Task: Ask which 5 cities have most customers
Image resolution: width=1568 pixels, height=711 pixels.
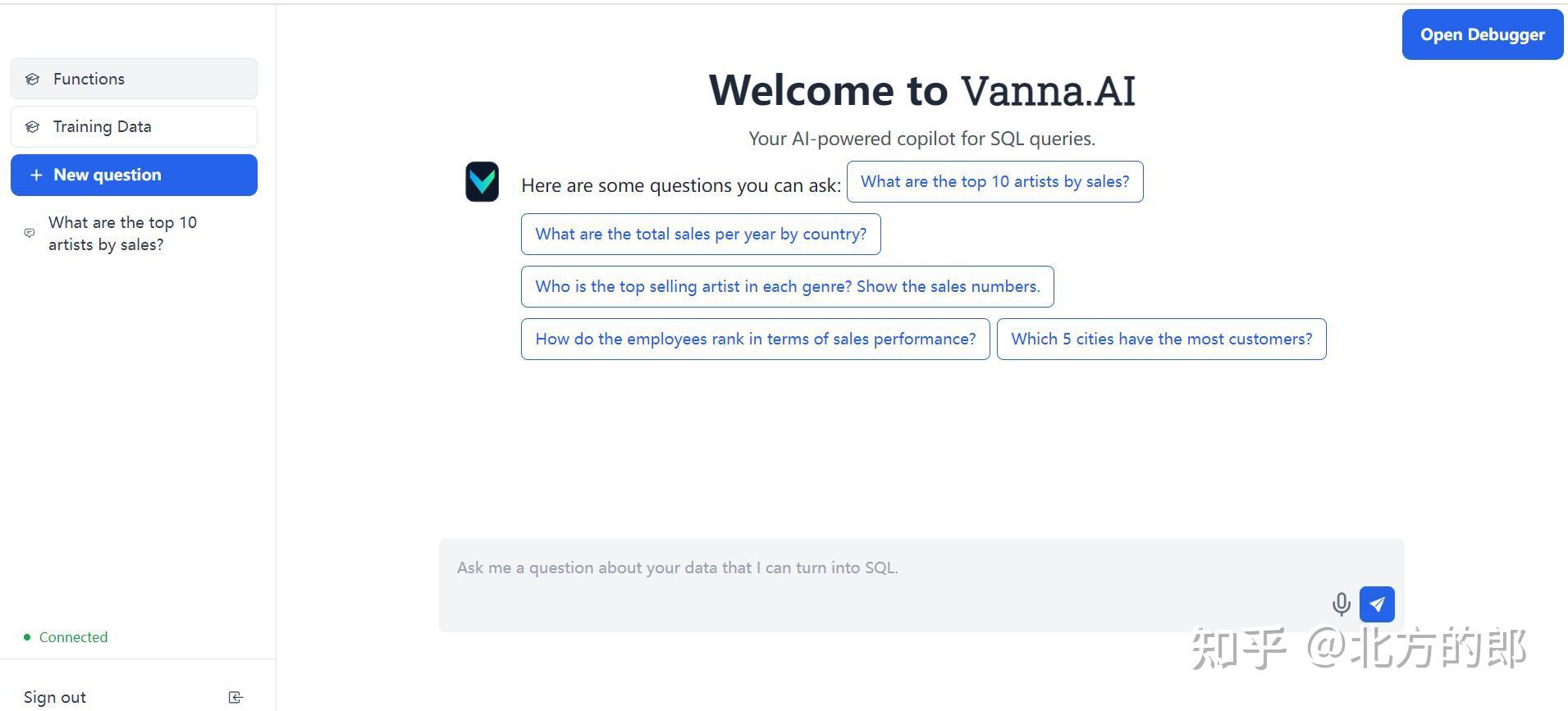Action: (x=1161, y=339)
